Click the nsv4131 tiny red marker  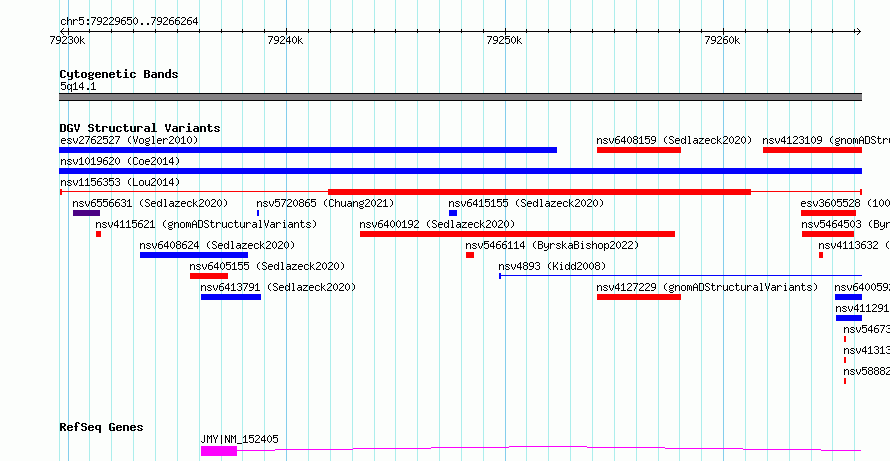(x=845, y=360)
